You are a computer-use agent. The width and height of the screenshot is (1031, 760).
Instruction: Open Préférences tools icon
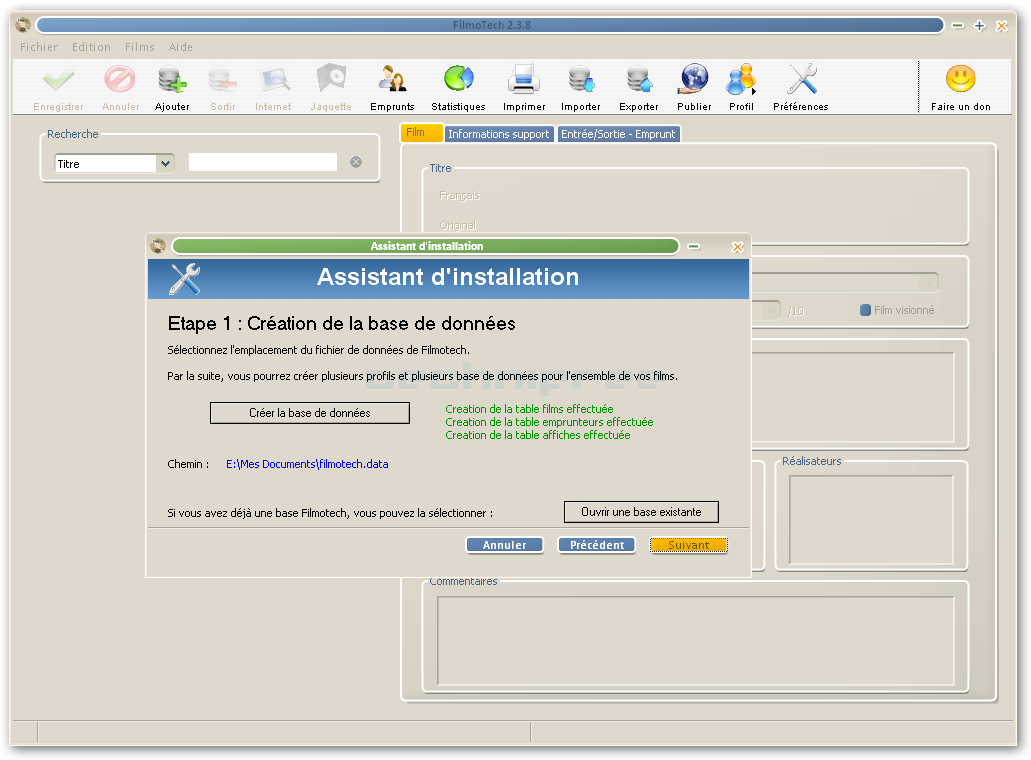coord(801,80)
